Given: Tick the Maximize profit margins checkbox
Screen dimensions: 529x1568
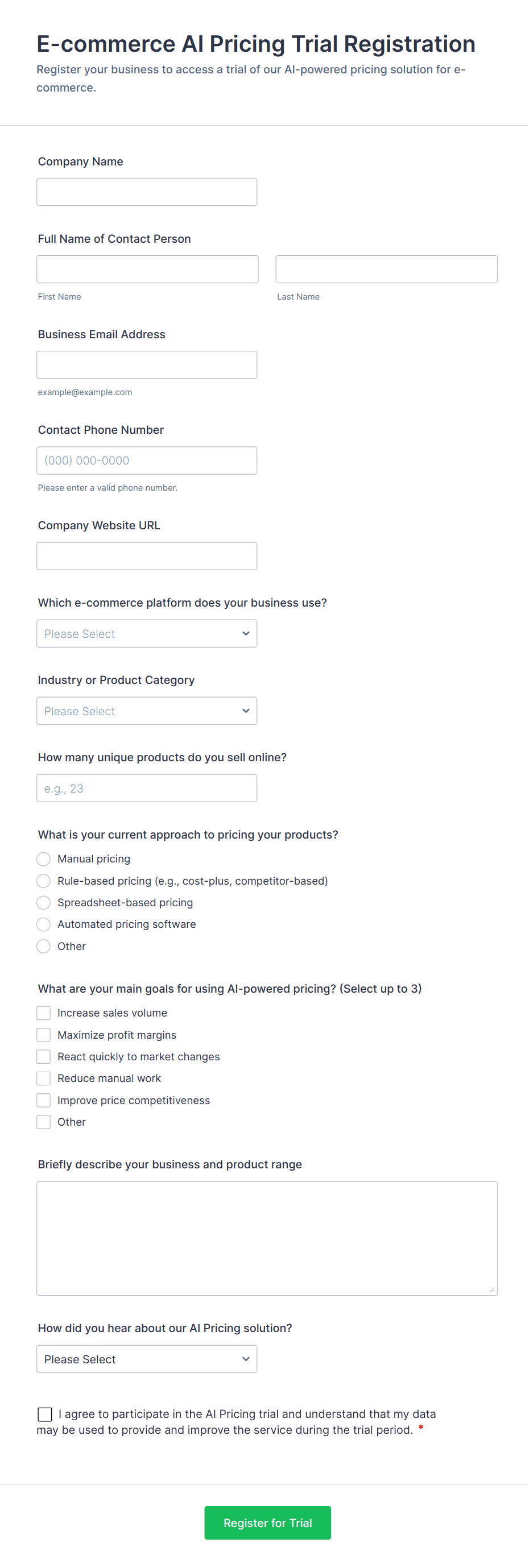Looking at the screenshot, I should tap(43, 1035).
